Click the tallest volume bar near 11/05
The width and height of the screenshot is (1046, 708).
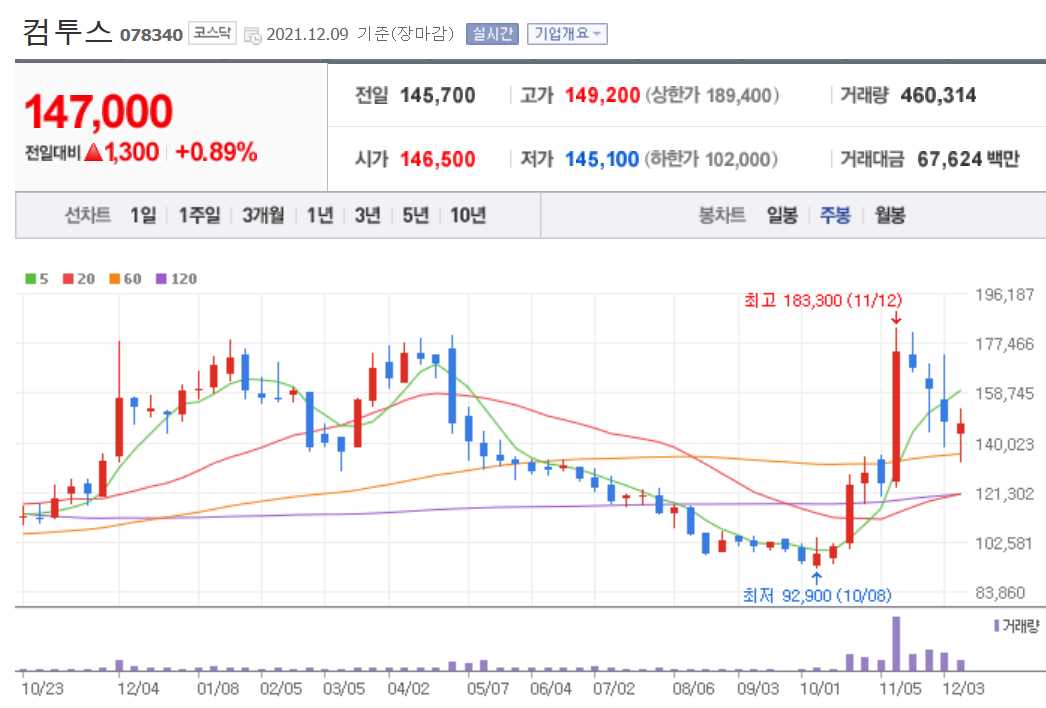pyautogui.click(x=896, y=643)
